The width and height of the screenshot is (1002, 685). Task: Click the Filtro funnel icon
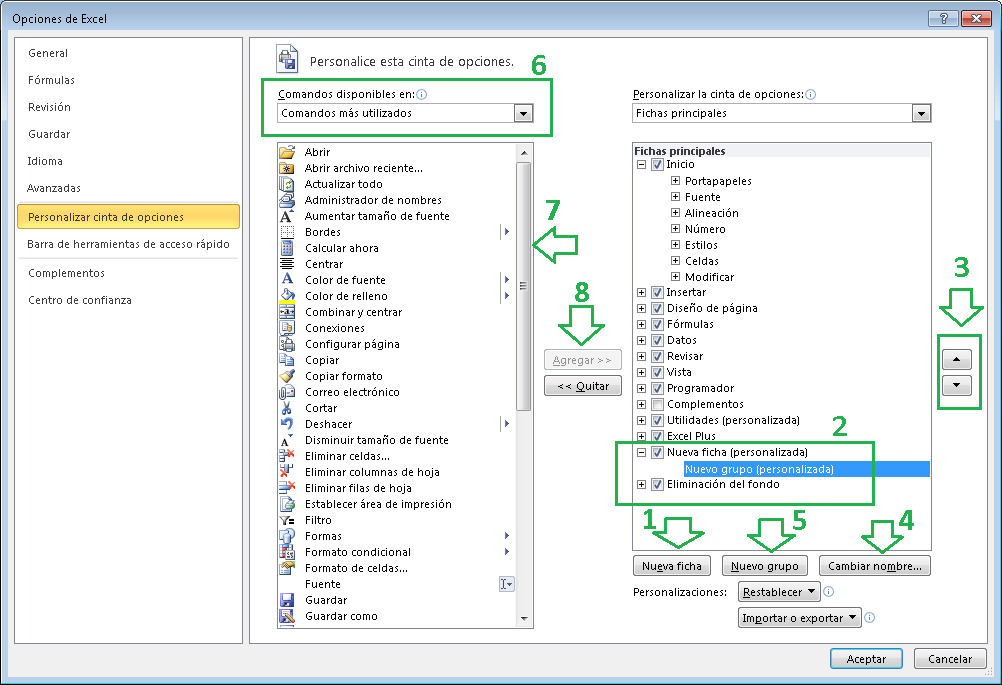(287, 520)
